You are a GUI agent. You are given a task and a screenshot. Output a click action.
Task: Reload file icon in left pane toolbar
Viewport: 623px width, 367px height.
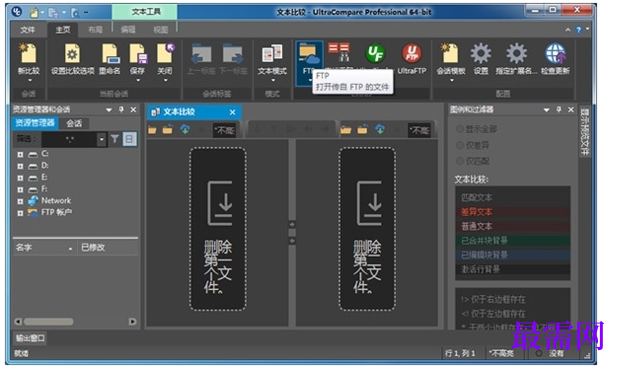pos(168,129)
